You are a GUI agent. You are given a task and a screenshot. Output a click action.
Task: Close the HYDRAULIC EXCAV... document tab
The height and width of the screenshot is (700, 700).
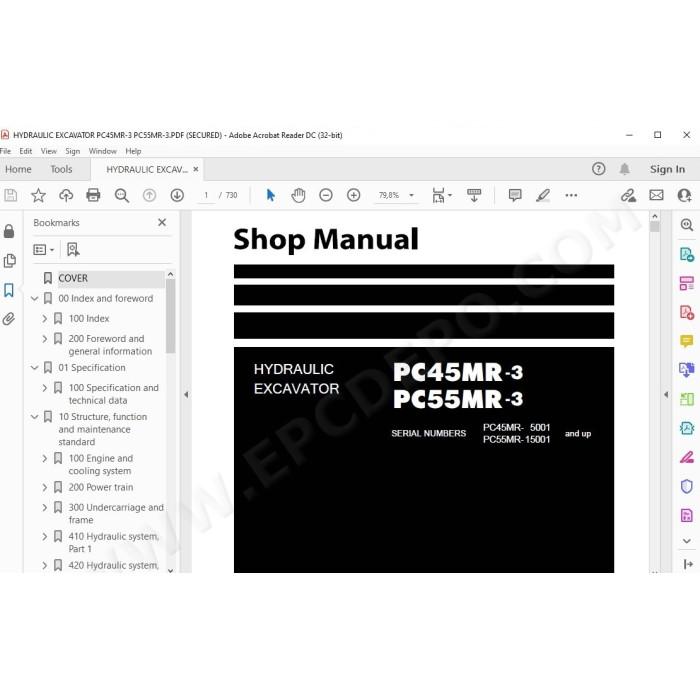(196, 169)
